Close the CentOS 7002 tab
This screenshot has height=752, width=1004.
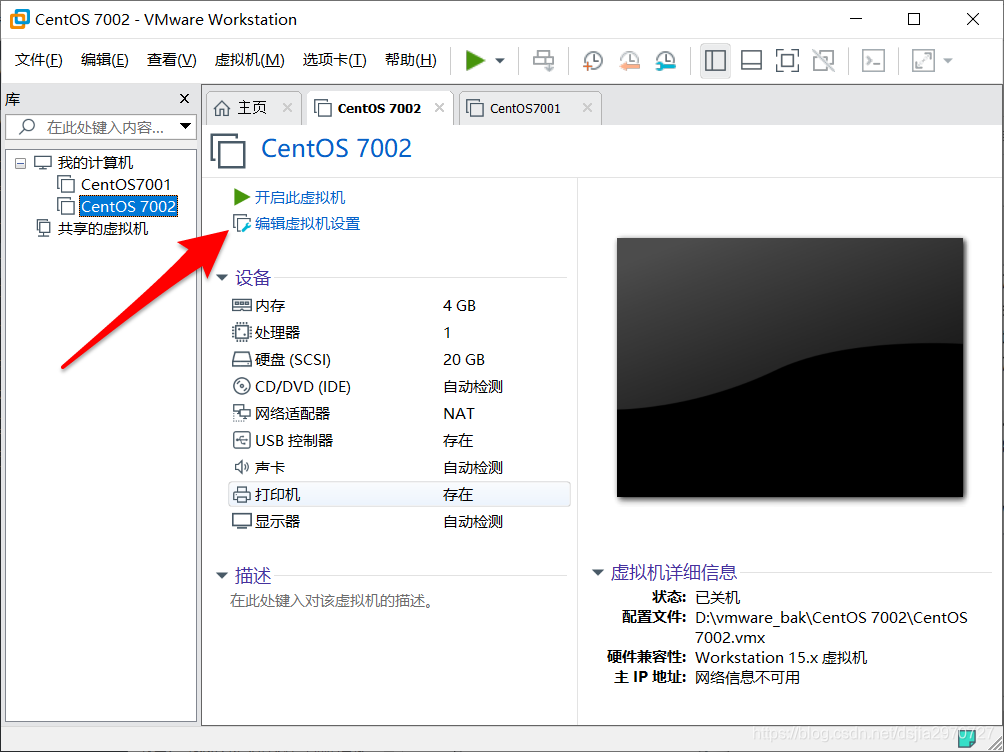[439, 108]
